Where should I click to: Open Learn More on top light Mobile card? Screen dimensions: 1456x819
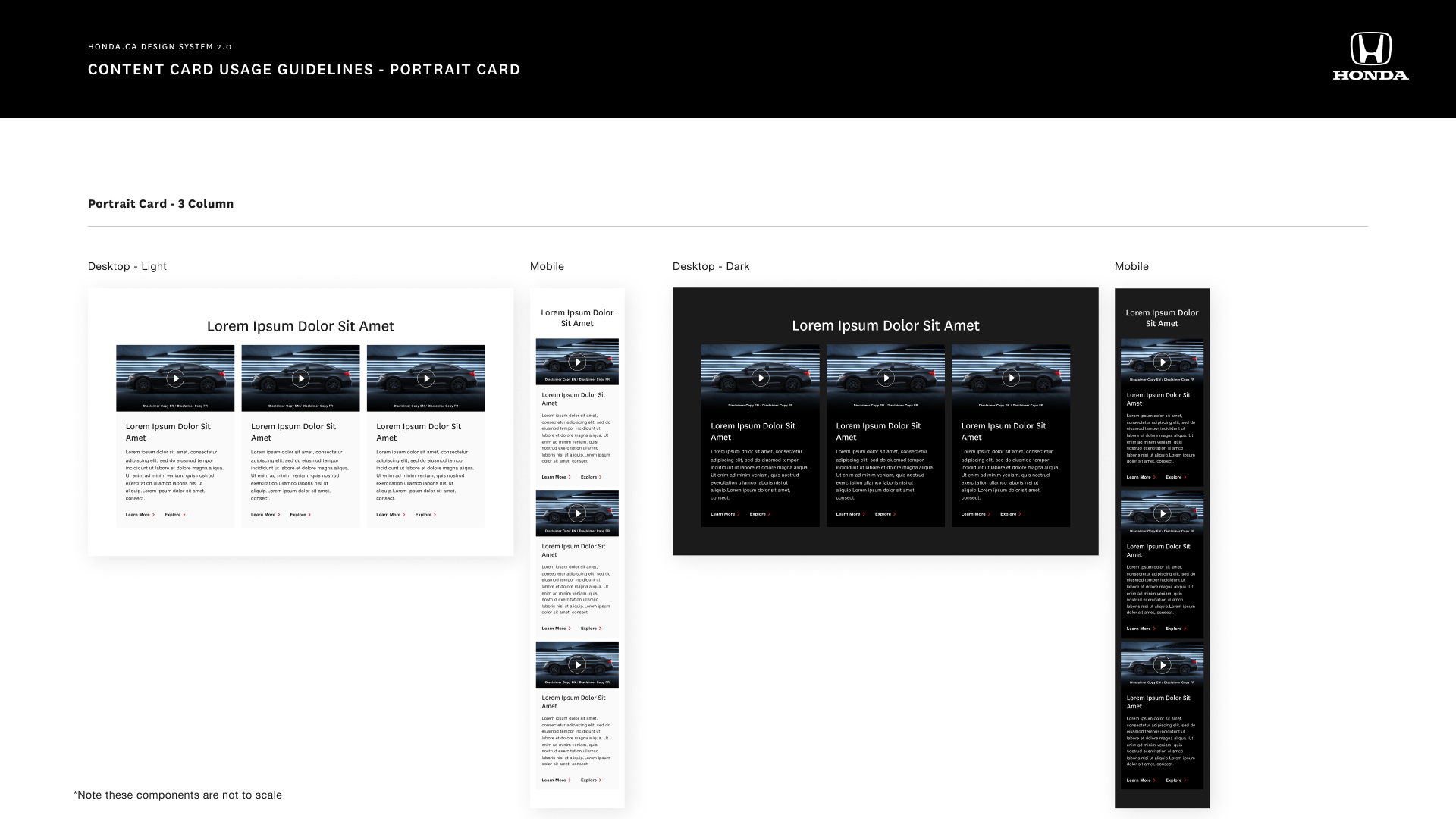click(556, 477)
